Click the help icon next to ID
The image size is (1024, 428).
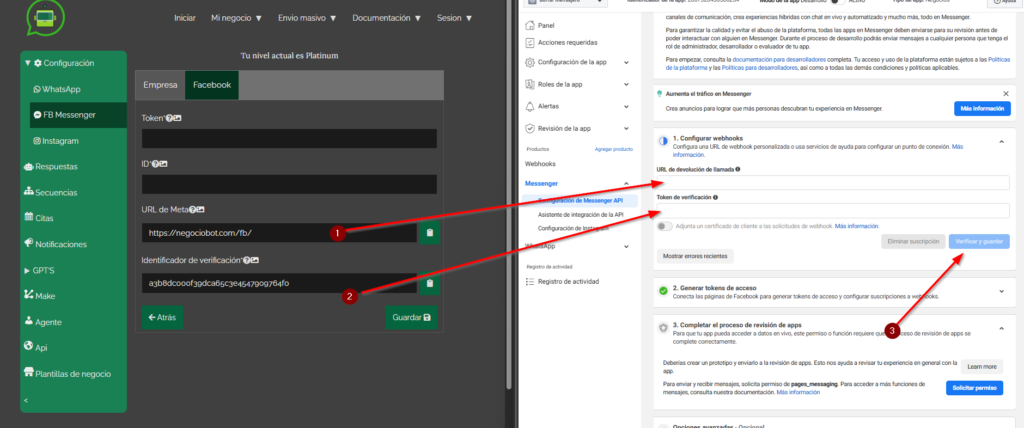155,163
